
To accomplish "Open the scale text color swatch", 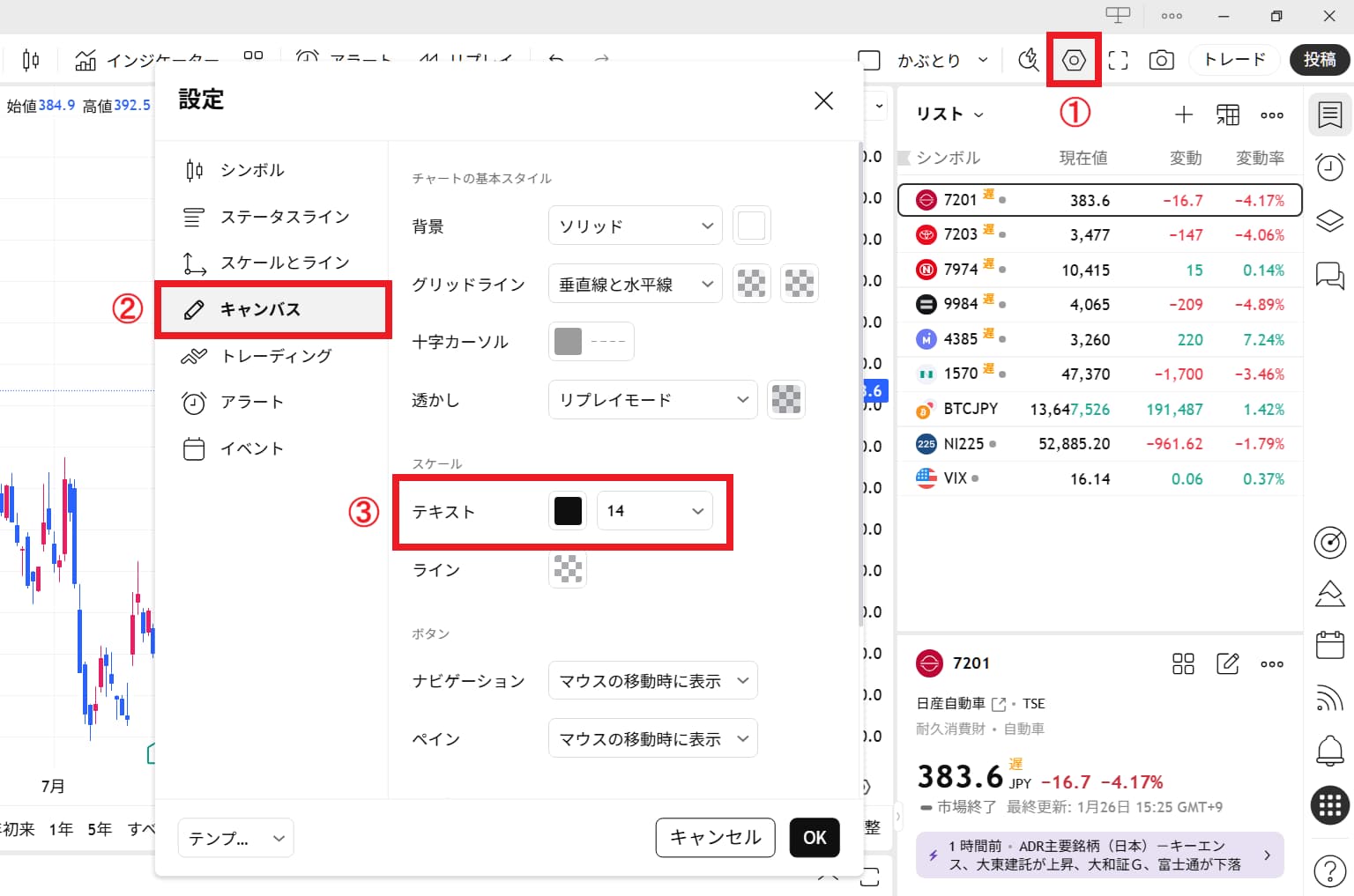I will click(x=568, y=510).
